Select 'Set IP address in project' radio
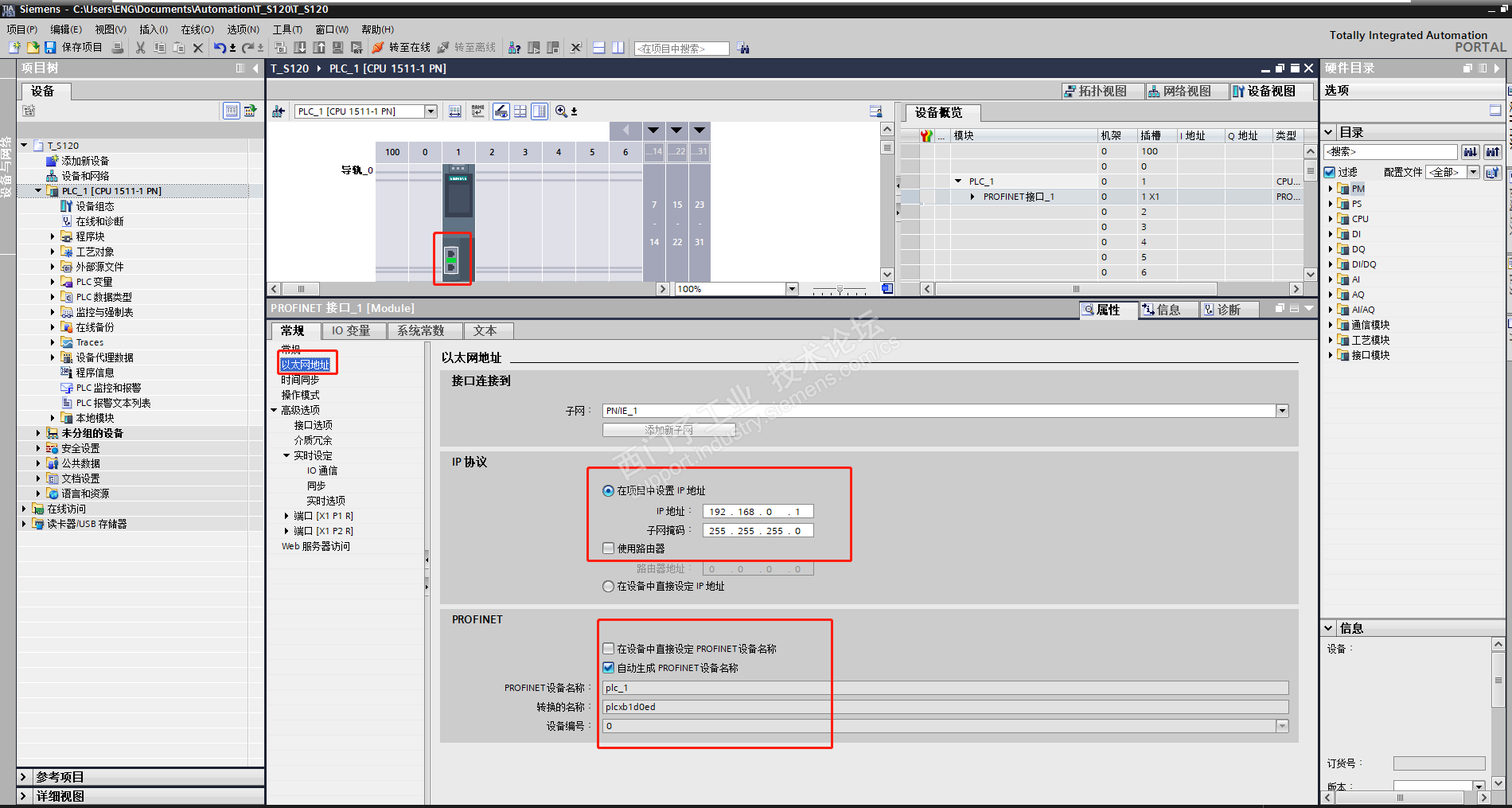The image size is (1512, 808). pyautogui.click(x=608, y=491)
